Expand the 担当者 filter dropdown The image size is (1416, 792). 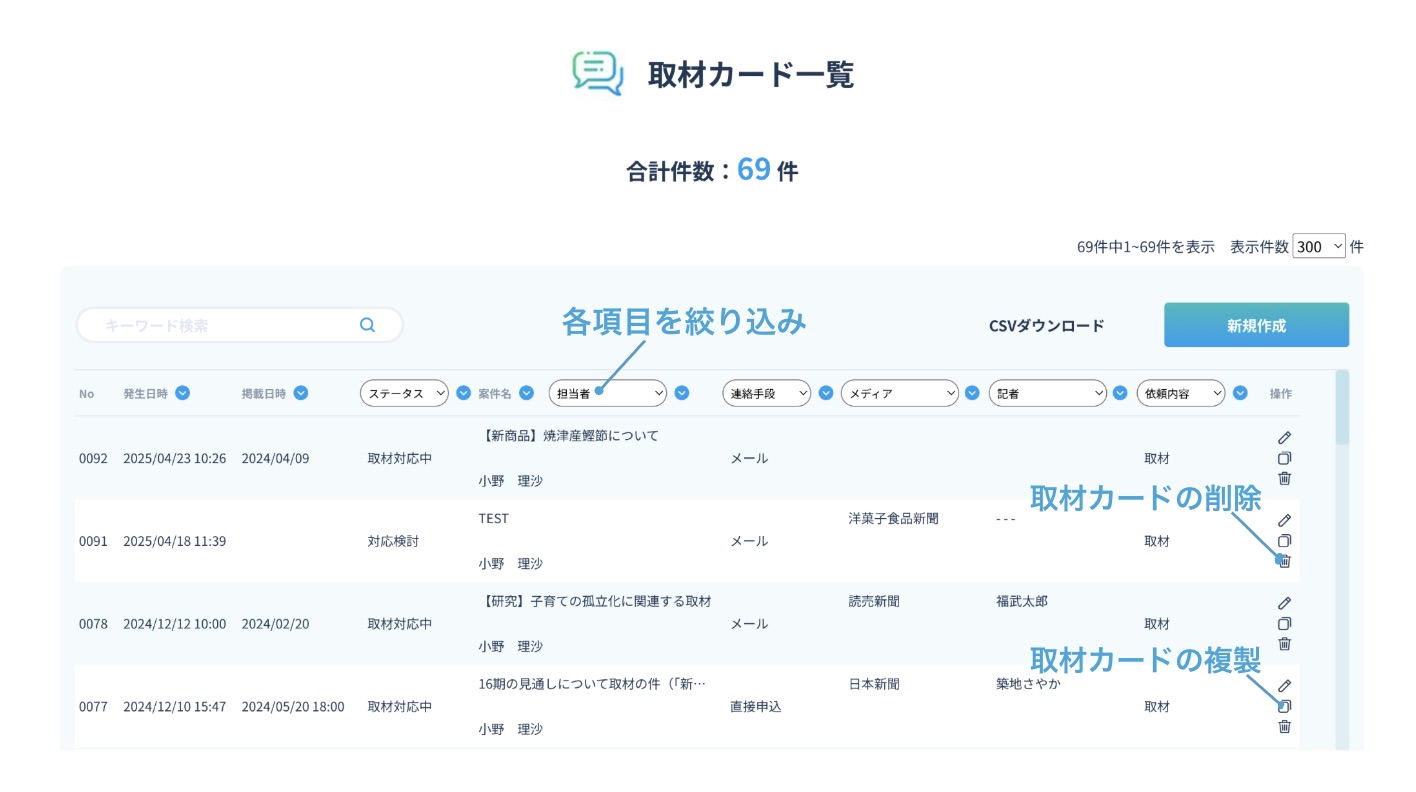(x=607, y=394)
